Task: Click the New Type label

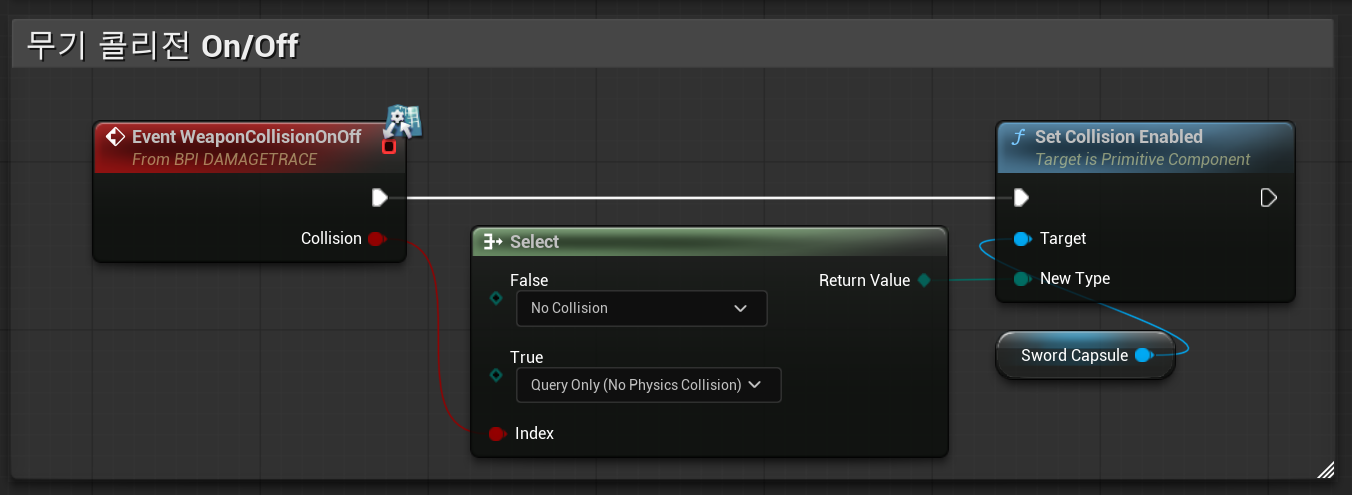Action: point(1075,278)
